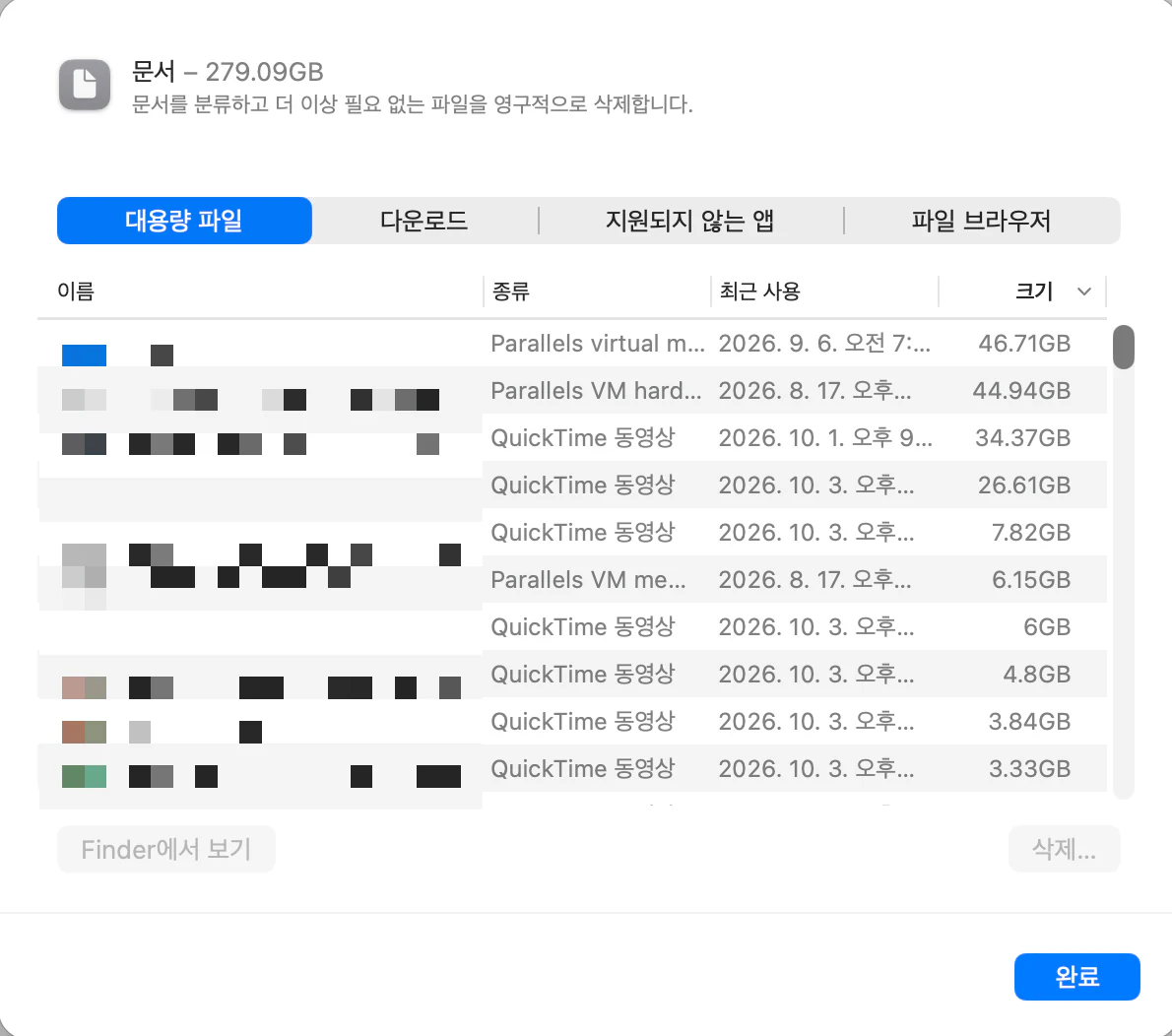The height and width of the screenshot is (1036, 1172).
Task: Select the 46.71GB file size cell
Action: click(x=1024, y=343)
